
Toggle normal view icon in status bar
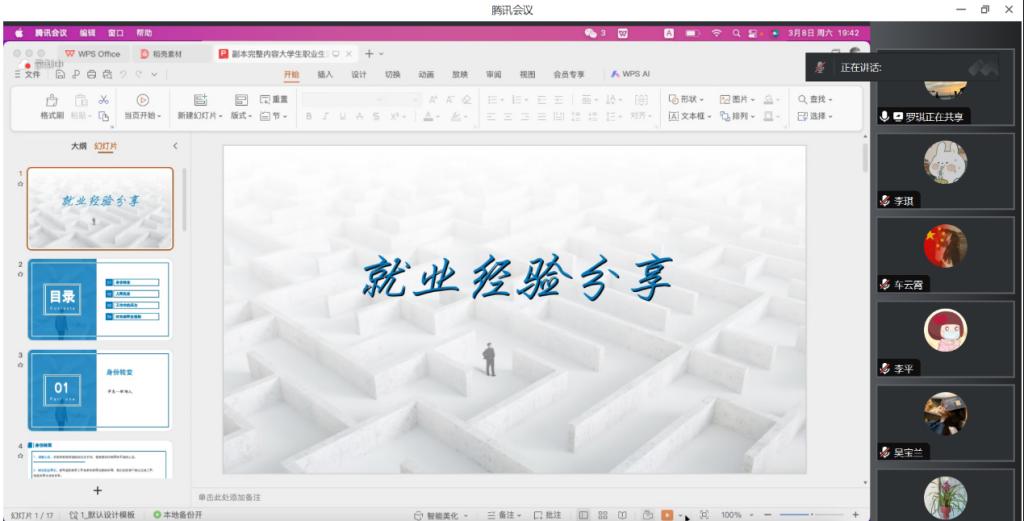pos(584,515)
